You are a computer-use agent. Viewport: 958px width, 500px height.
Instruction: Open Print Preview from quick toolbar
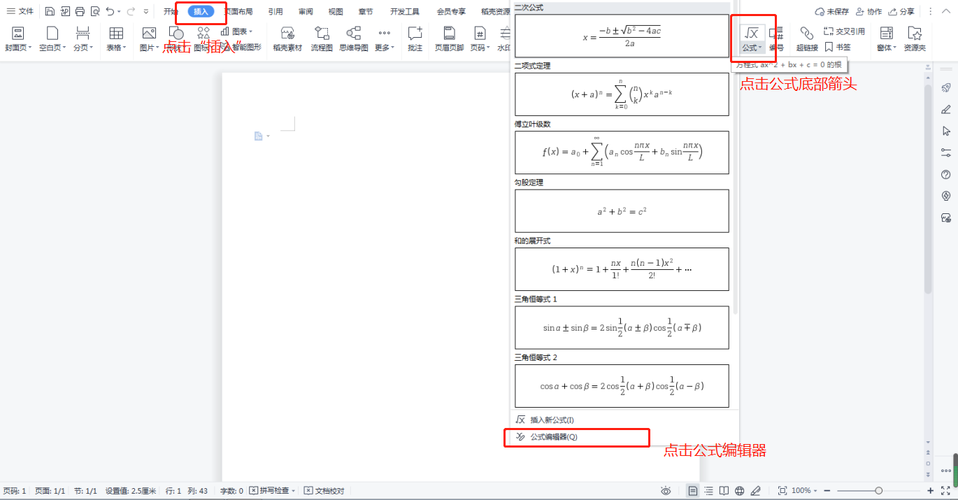(x=95, y=11)
